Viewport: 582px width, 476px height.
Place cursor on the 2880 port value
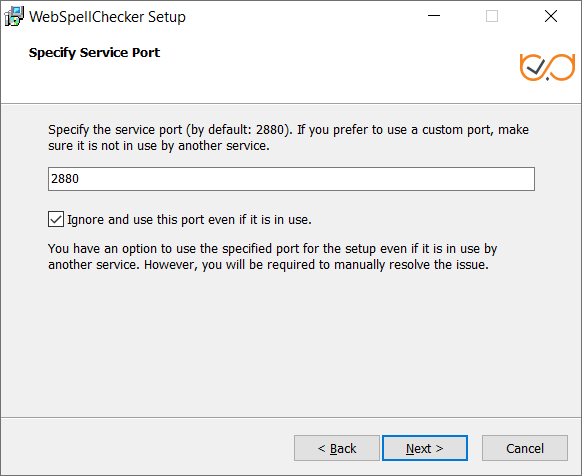point(65,179)
